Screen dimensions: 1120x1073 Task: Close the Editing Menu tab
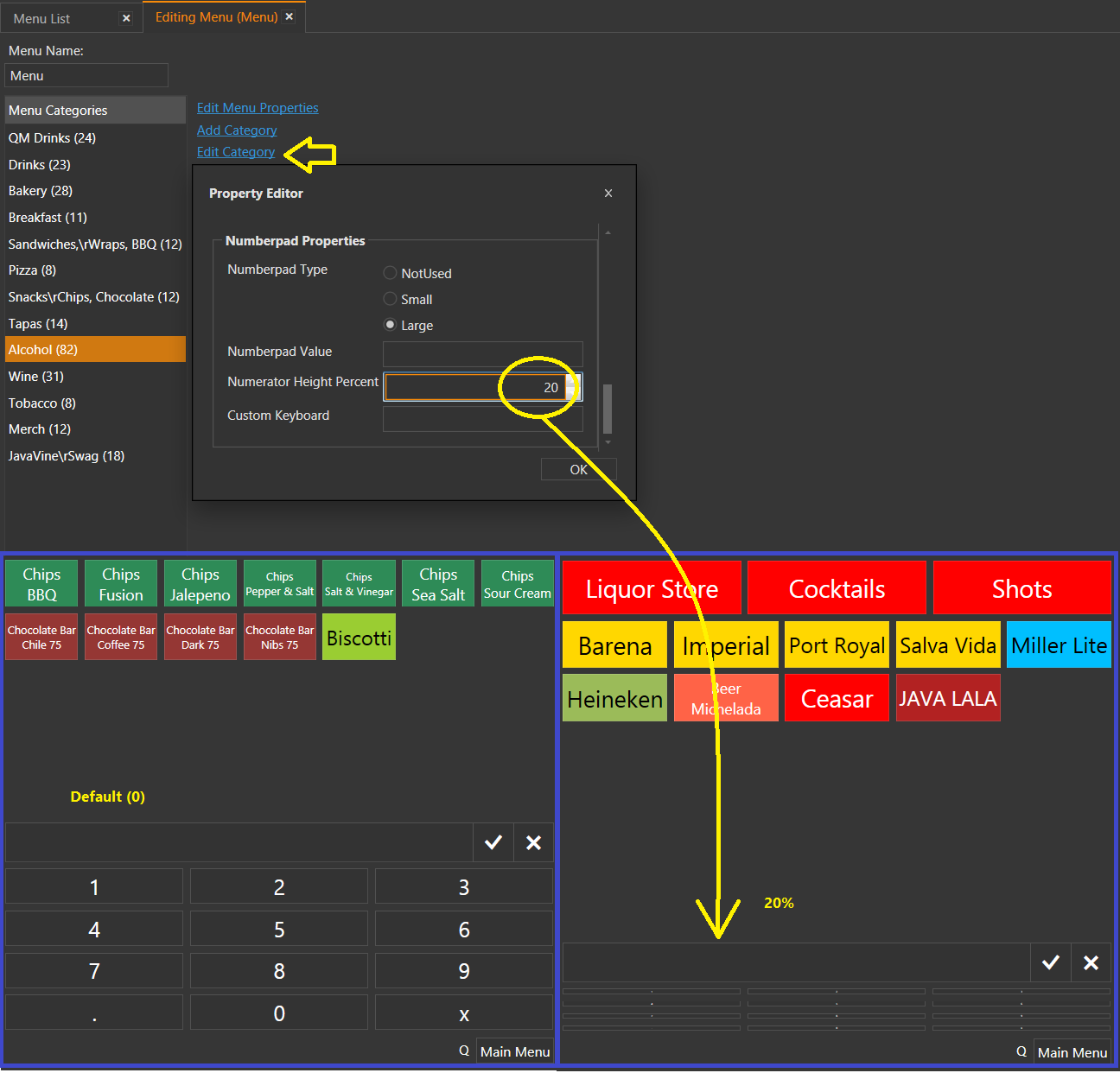[290, 16]
